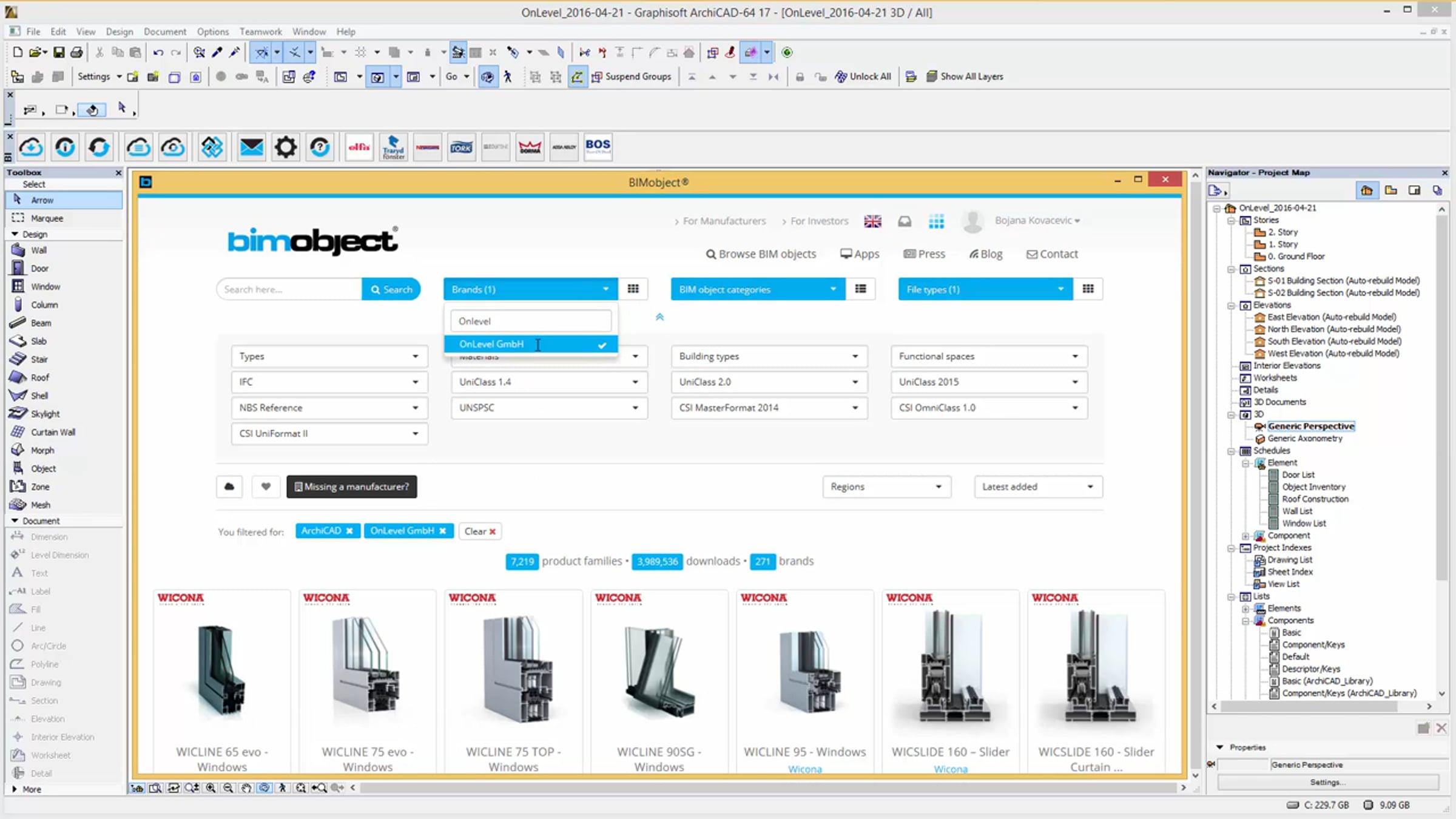
Task: Select Generic Axonometry in Navigator tree
Action: 1305,438
